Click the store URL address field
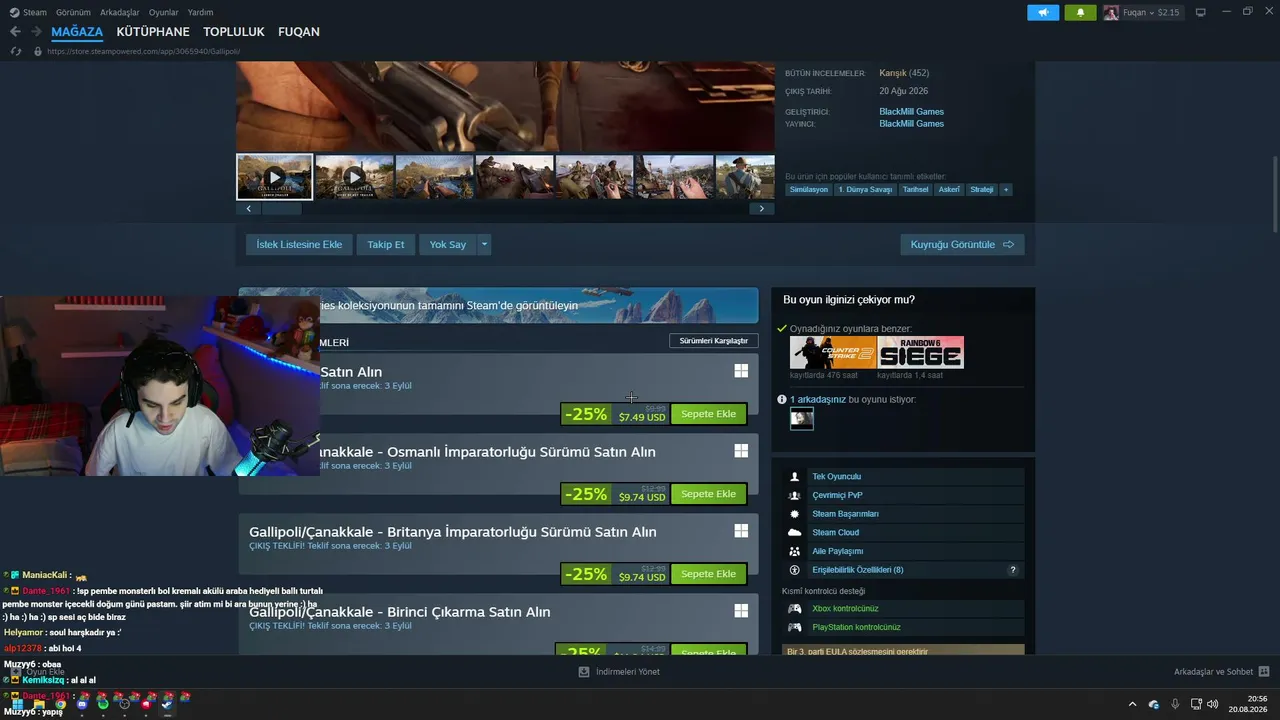1280x720 pixels. point(145,51)
